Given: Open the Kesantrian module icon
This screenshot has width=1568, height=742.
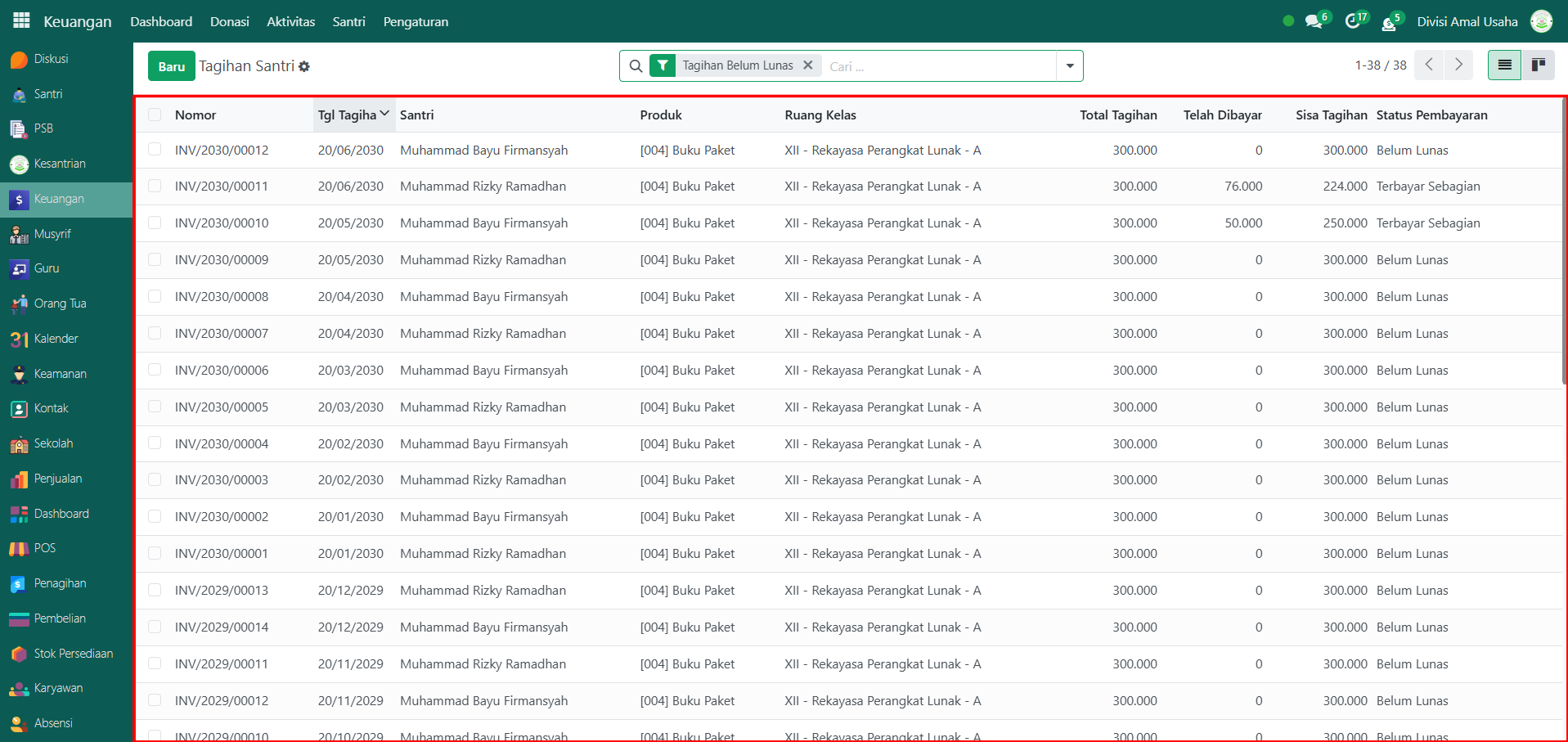Looking at the screenshot, I should click(20, 164).
